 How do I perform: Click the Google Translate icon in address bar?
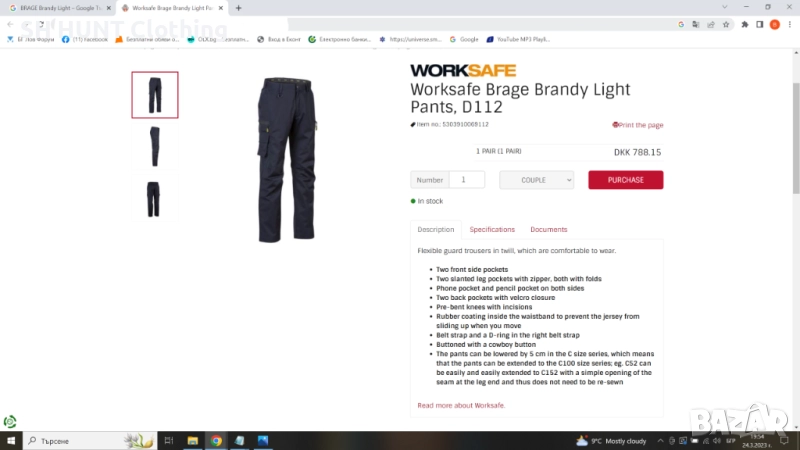click(x=695, y=24)
